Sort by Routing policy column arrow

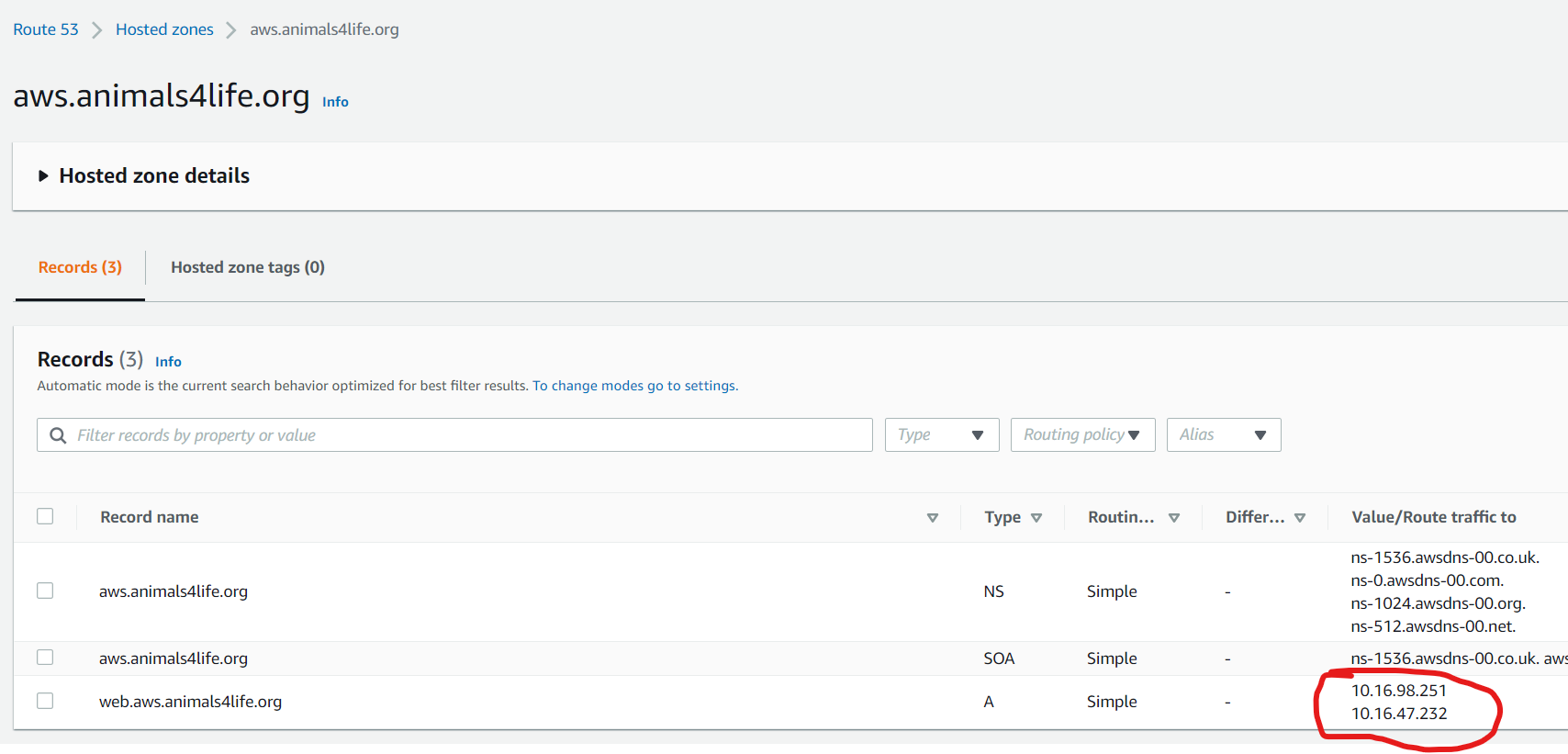coord(1174,518)
